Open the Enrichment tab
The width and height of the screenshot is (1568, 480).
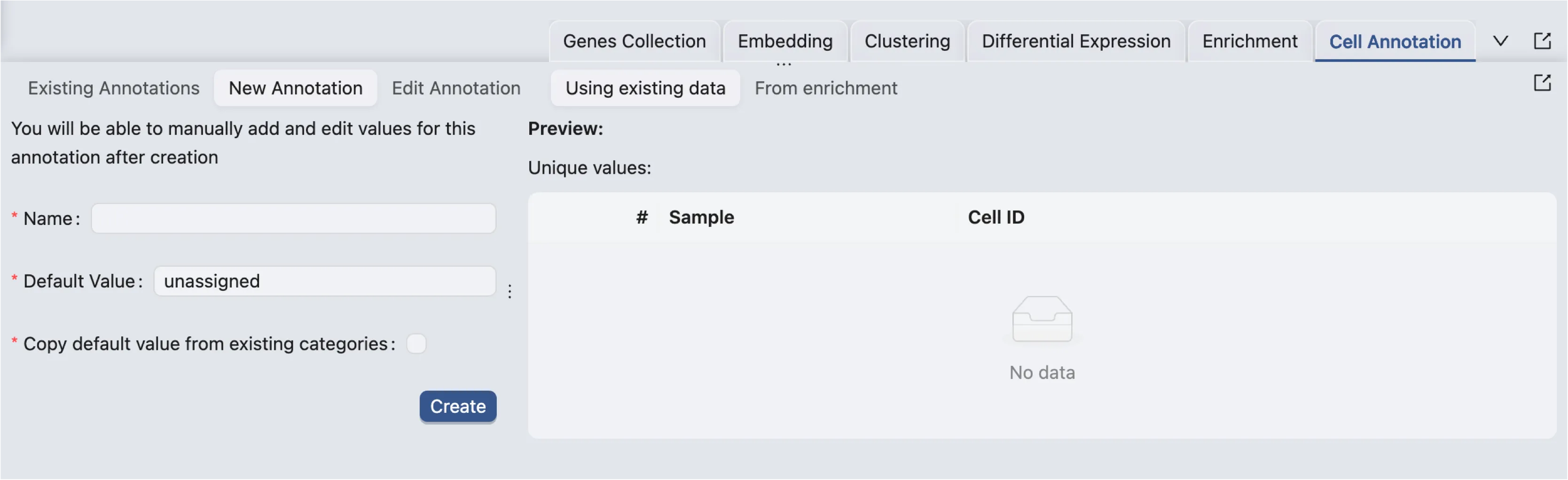click(1250, 41)
